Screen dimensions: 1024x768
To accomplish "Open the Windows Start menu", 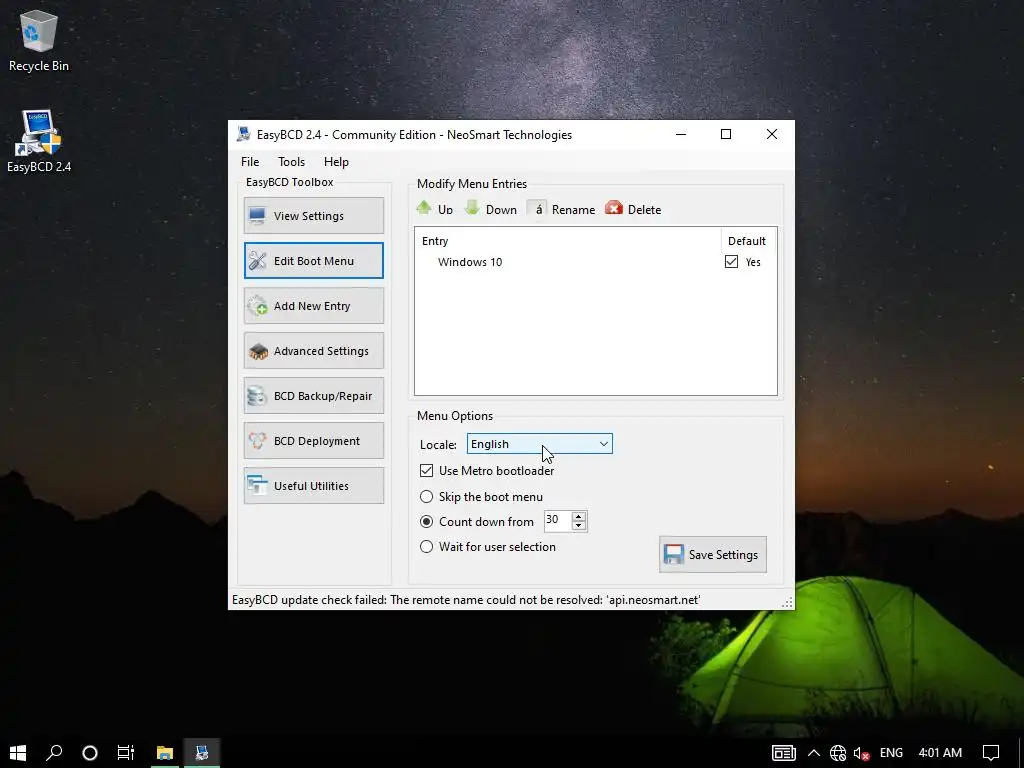I will coord(18,752).
